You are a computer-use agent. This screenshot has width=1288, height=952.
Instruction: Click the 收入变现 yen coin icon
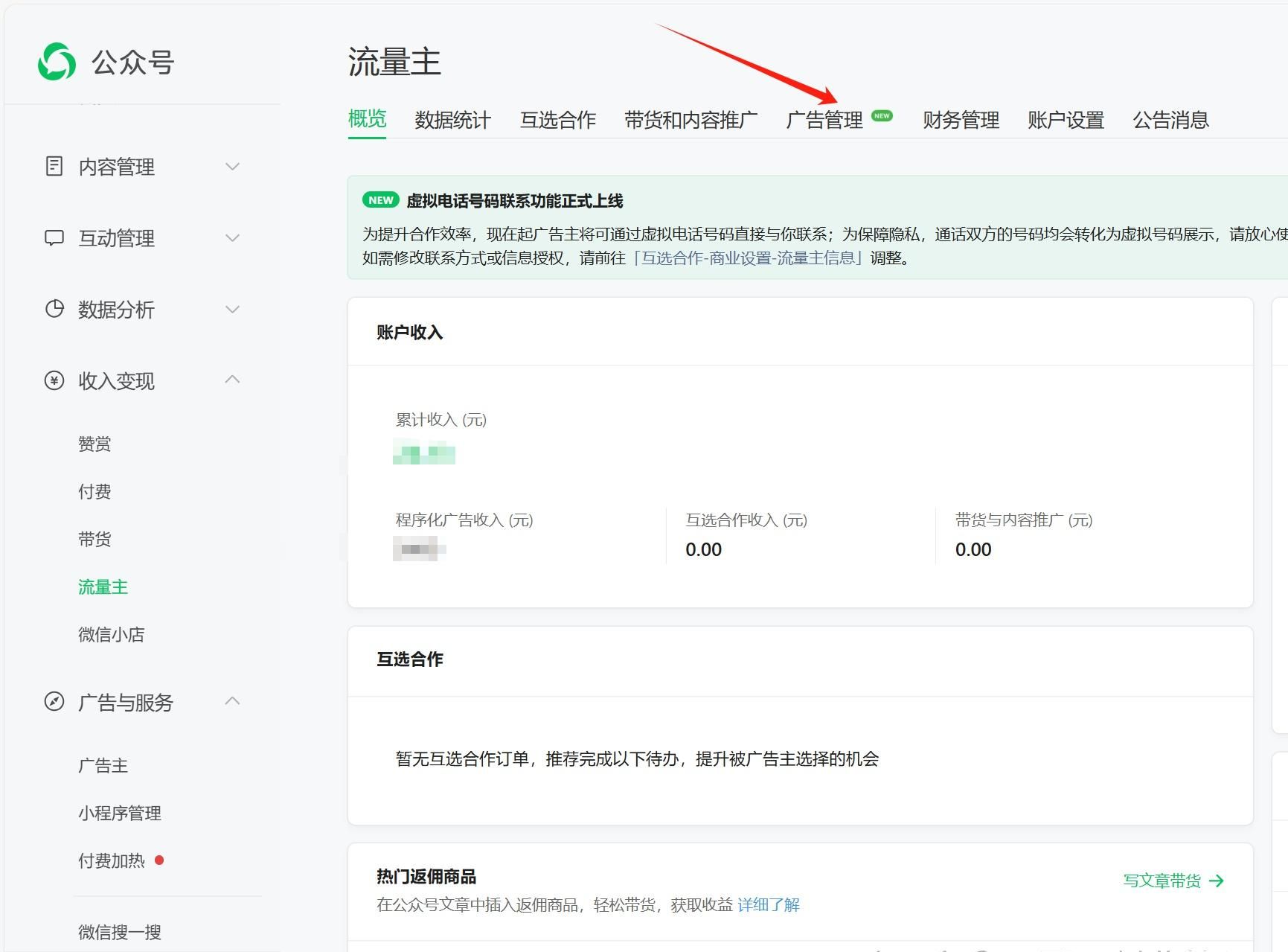point(54,380)
